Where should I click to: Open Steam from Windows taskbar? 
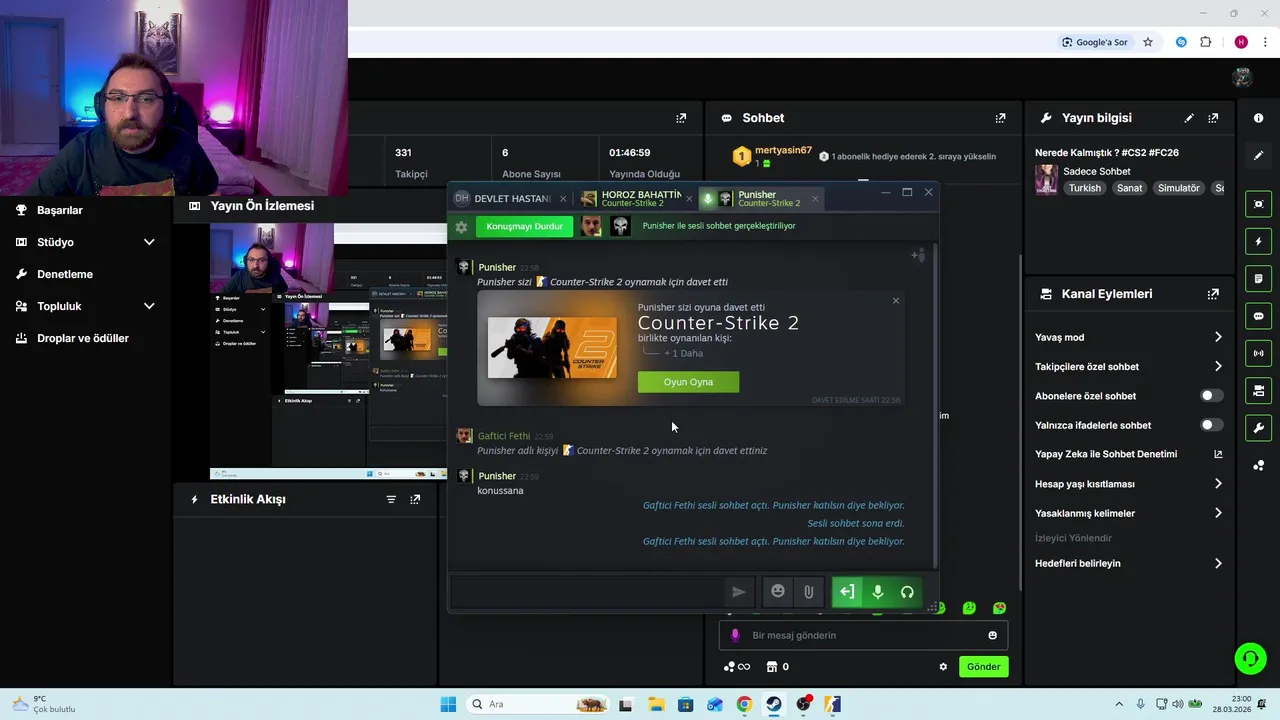[x=774, y=705]
